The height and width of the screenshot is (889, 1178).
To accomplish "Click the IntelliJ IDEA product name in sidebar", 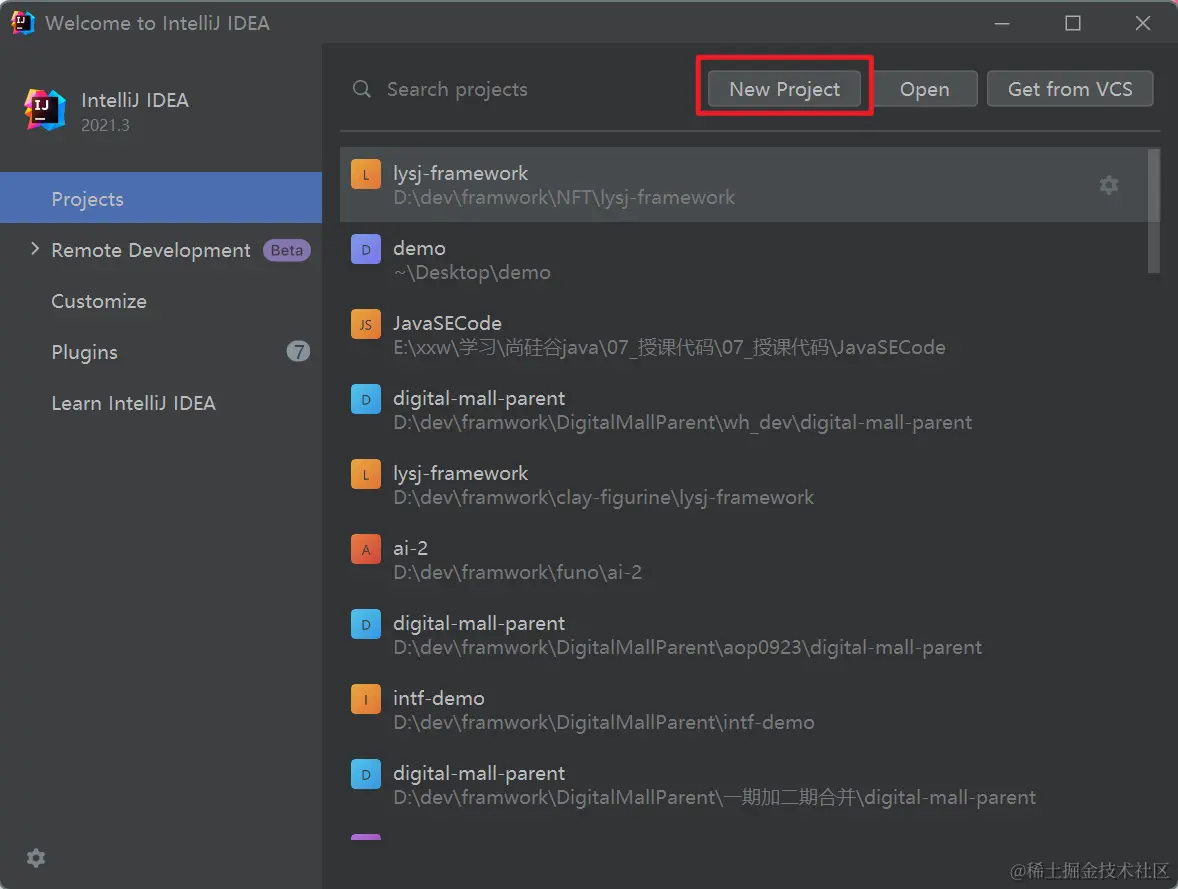I will pyautogui.click(x=134, y=100).
